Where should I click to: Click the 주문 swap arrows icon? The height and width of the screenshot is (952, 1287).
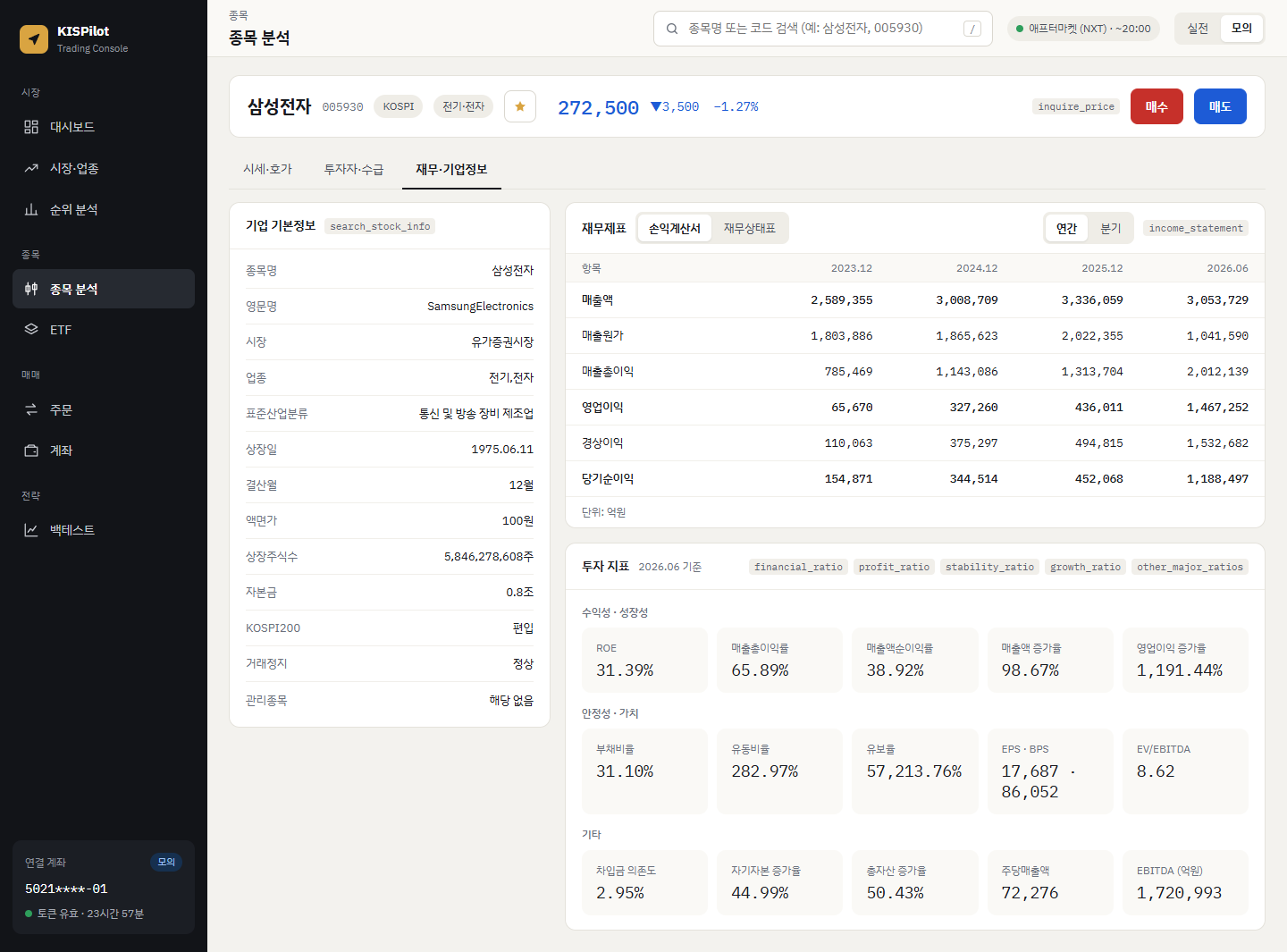tap(31, 409)
